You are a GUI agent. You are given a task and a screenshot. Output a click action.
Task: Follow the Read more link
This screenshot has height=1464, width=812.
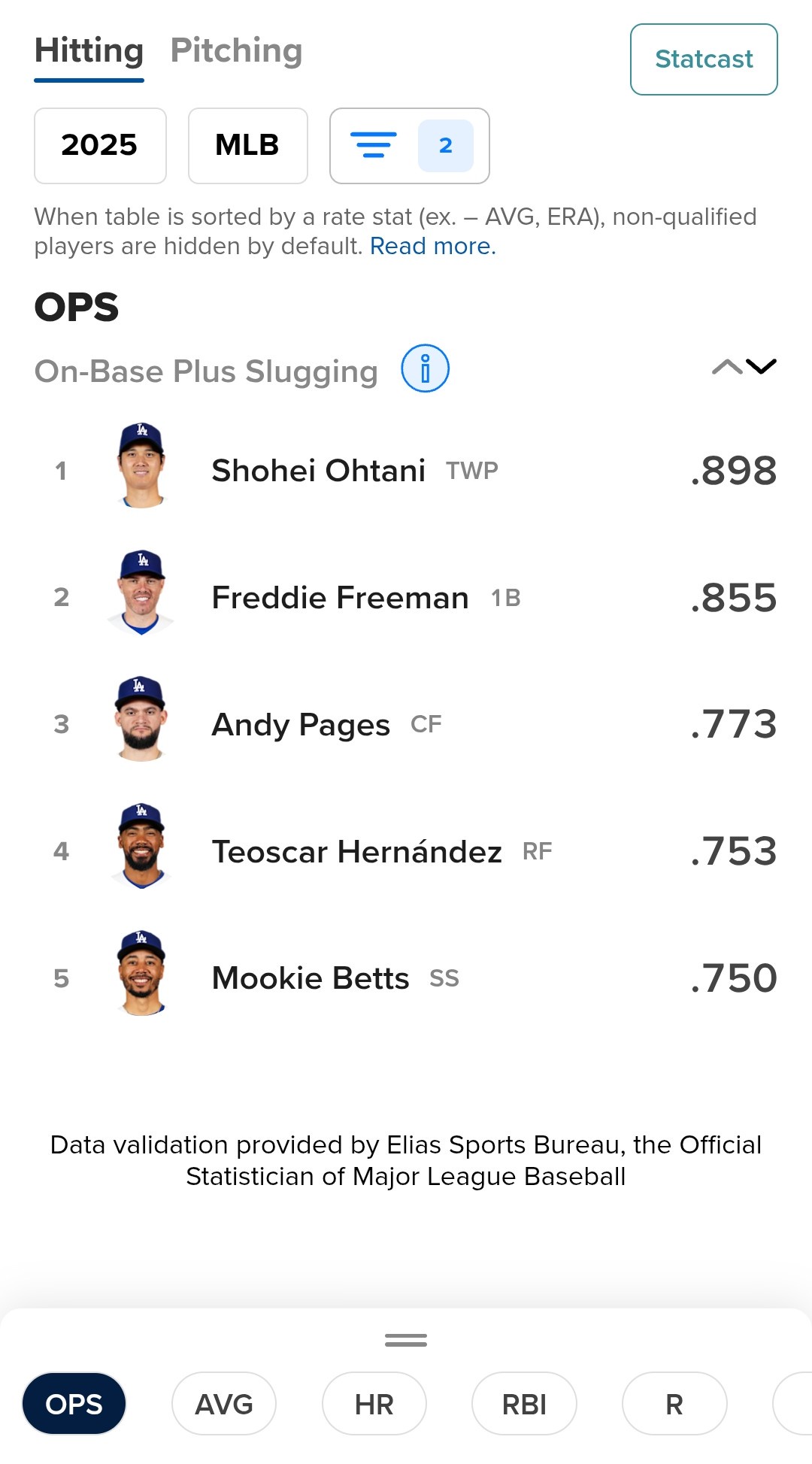click(x=432, y=246)
